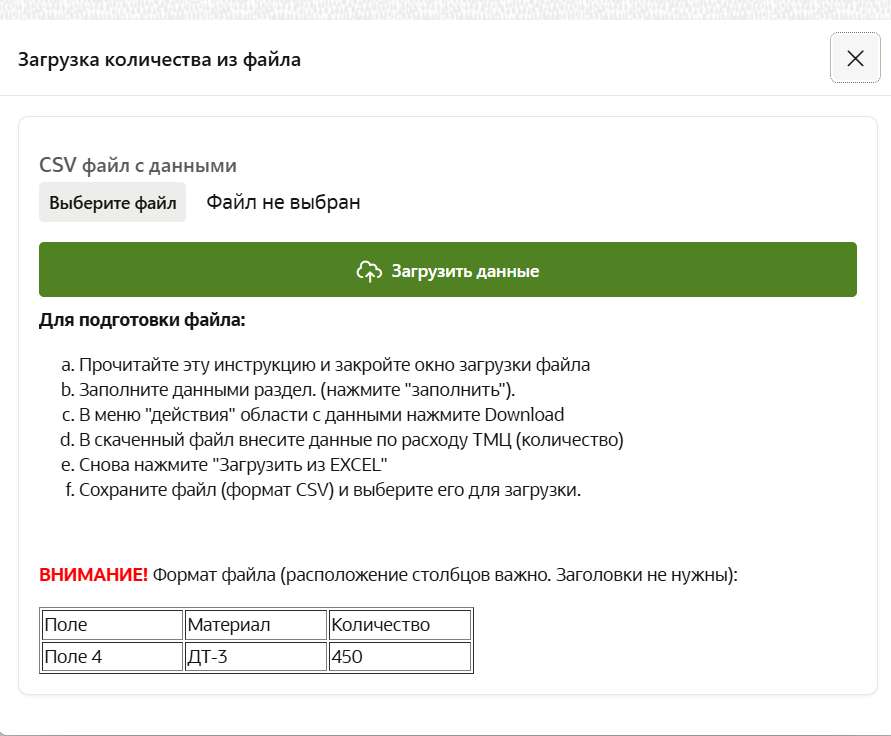Click the cloud upload icon
Screen dimensions: 891x736
(369, 271)
